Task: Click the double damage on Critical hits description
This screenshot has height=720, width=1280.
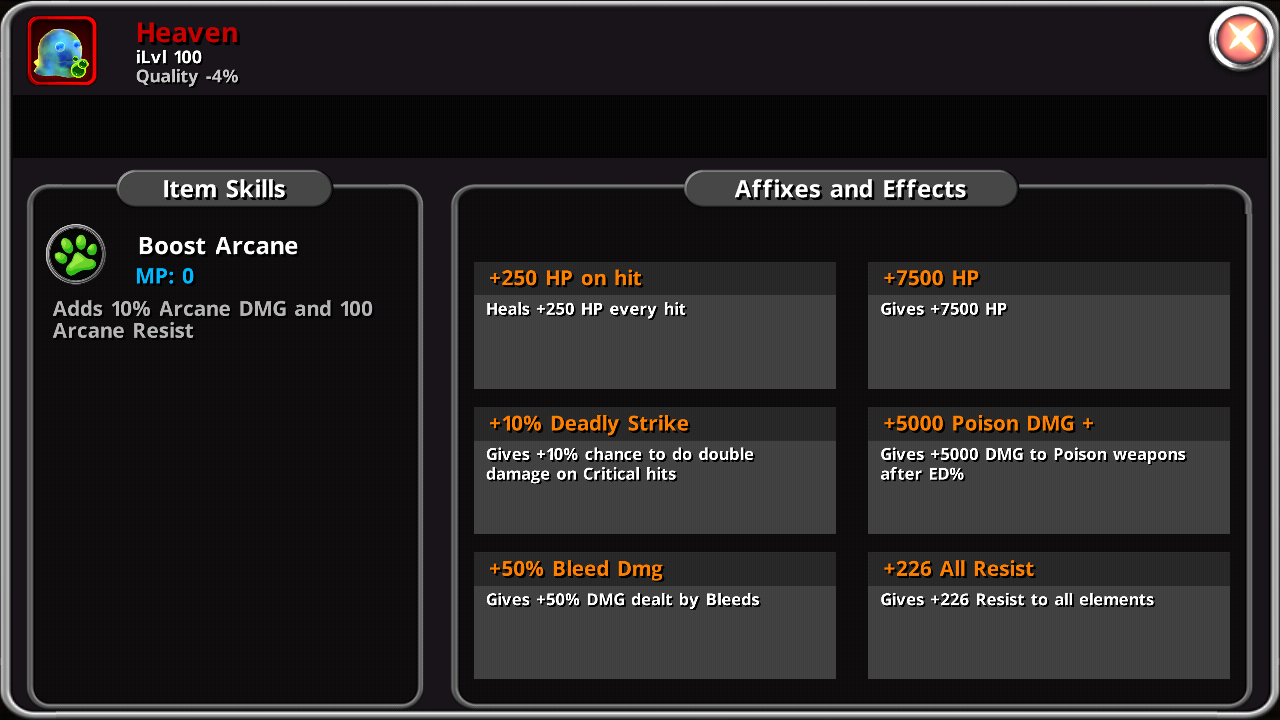Action: tap(620, 464)
